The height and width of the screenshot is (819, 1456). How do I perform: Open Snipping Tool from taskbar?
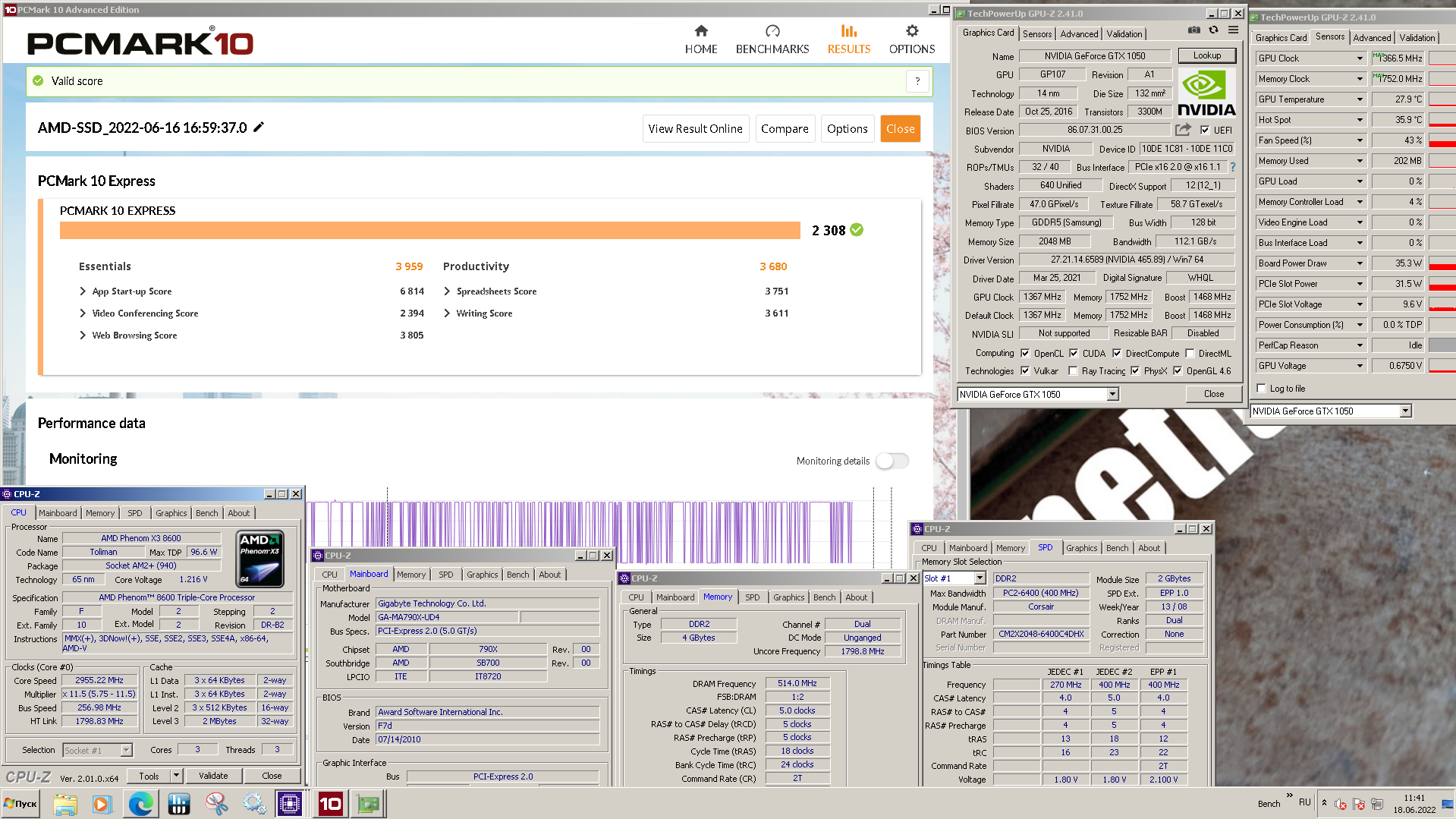click(x=217, y=804)
